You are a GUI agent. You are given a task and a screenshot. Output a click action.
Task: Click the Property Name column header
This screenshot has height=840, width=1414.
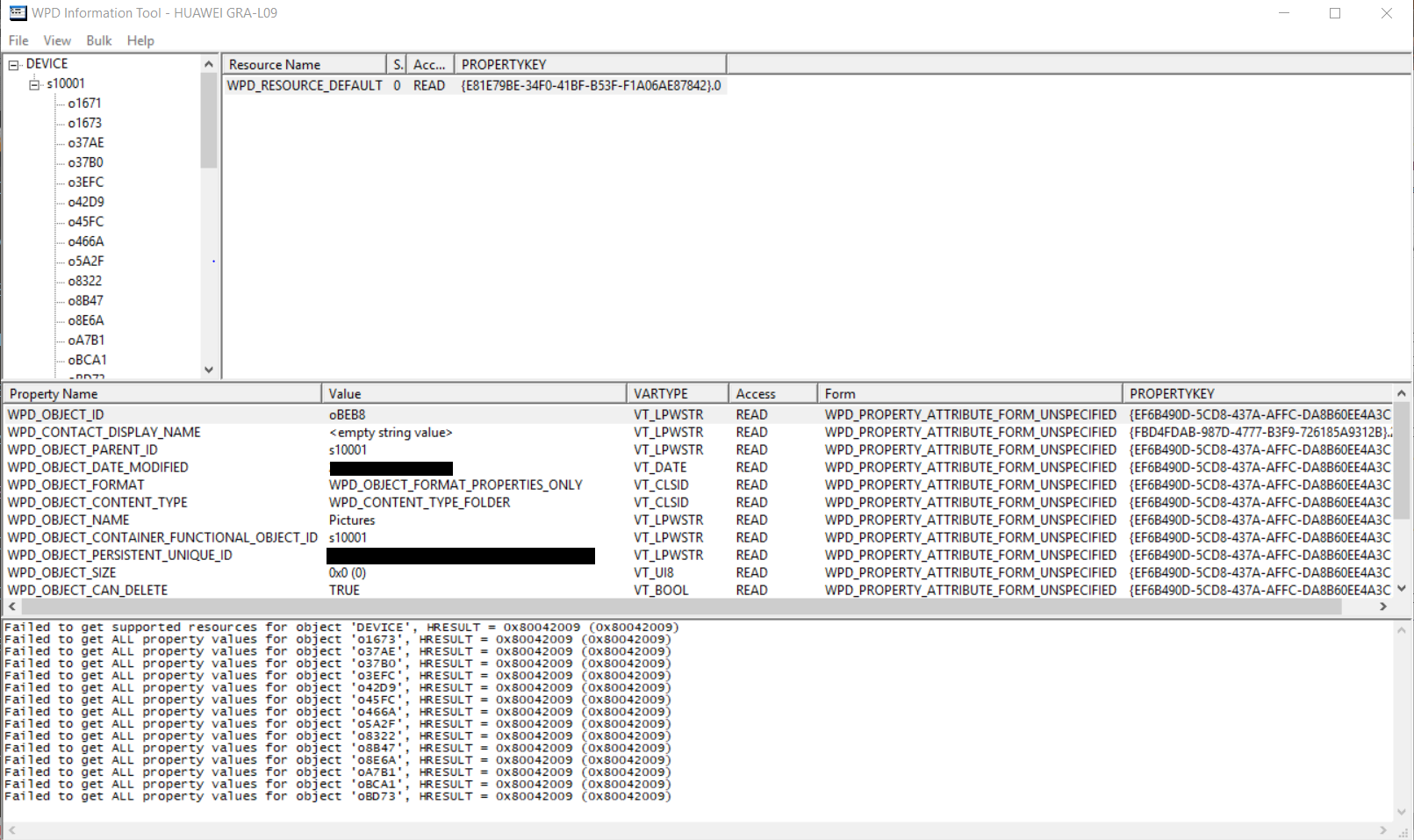click(162, 393)
